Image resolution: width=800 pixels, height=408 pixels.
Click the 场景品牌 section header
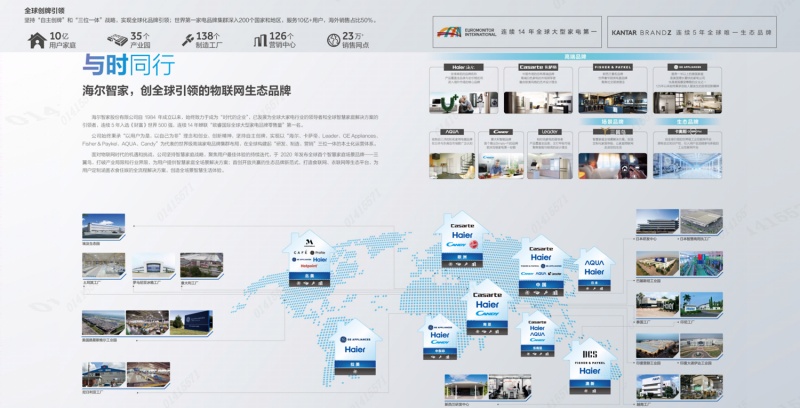point(613,122)
